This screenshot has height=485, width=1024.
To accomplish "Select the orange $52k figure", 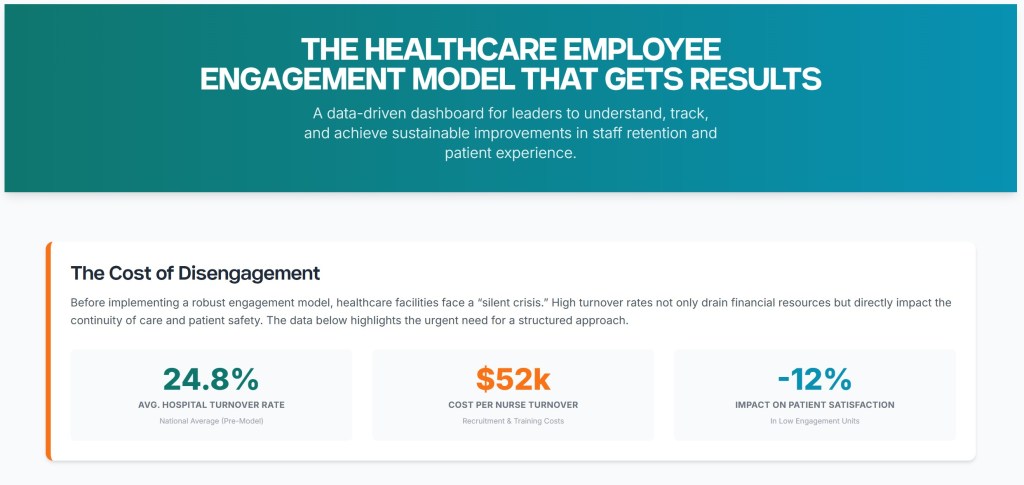I will pos(513,379).
